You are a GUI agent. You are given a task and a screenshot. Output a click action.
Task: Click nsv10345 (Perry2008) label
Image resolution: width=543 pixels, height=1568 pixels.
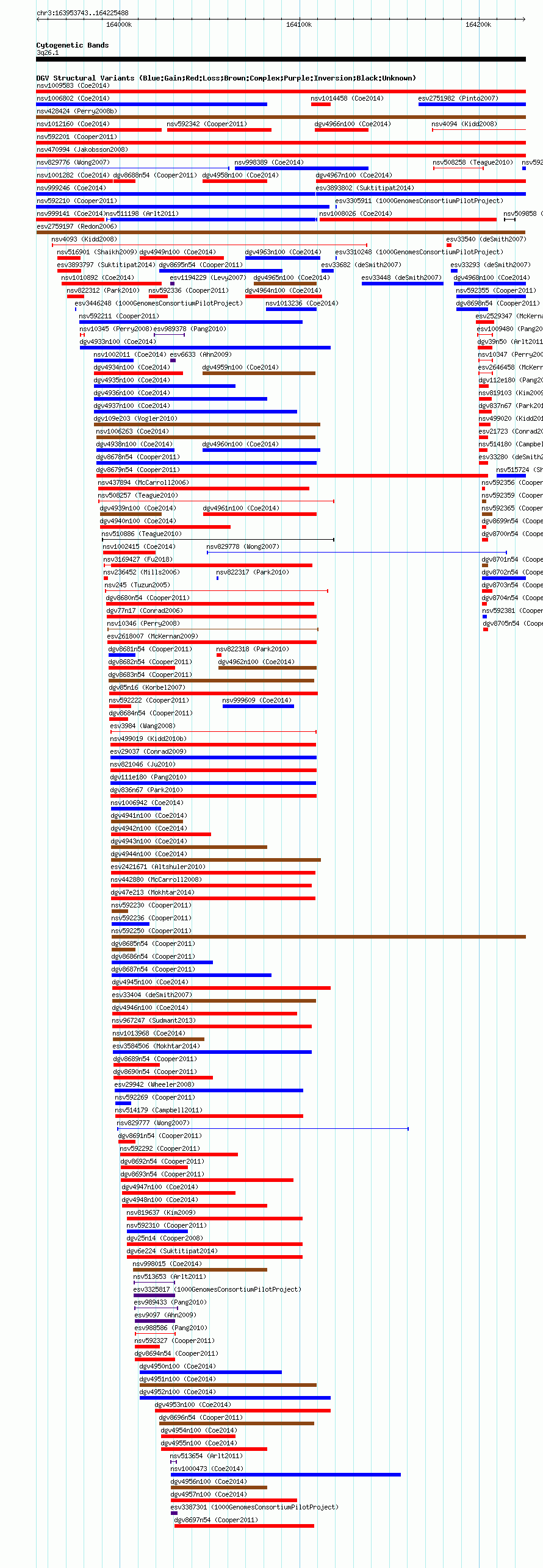116,329
